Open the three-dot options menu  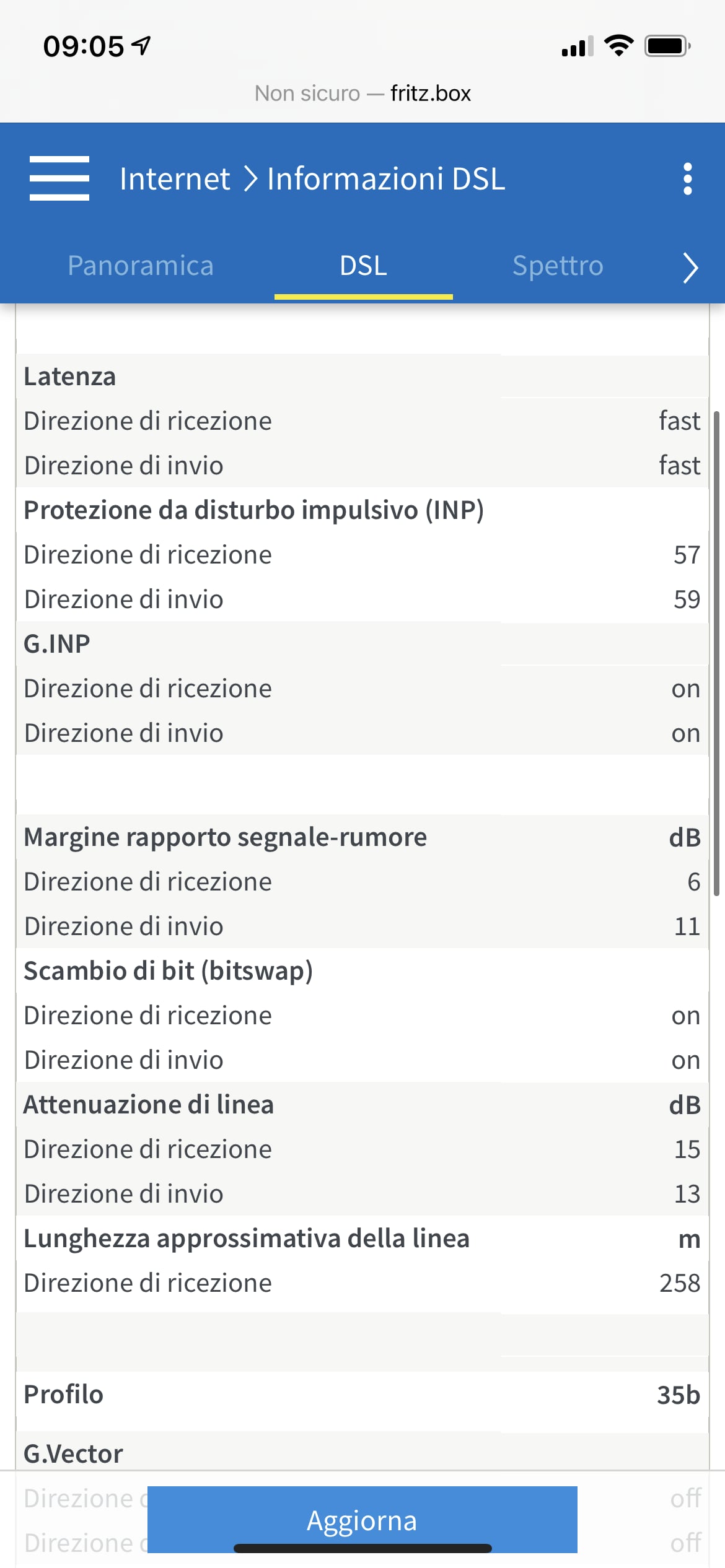[x=687, y=179]
